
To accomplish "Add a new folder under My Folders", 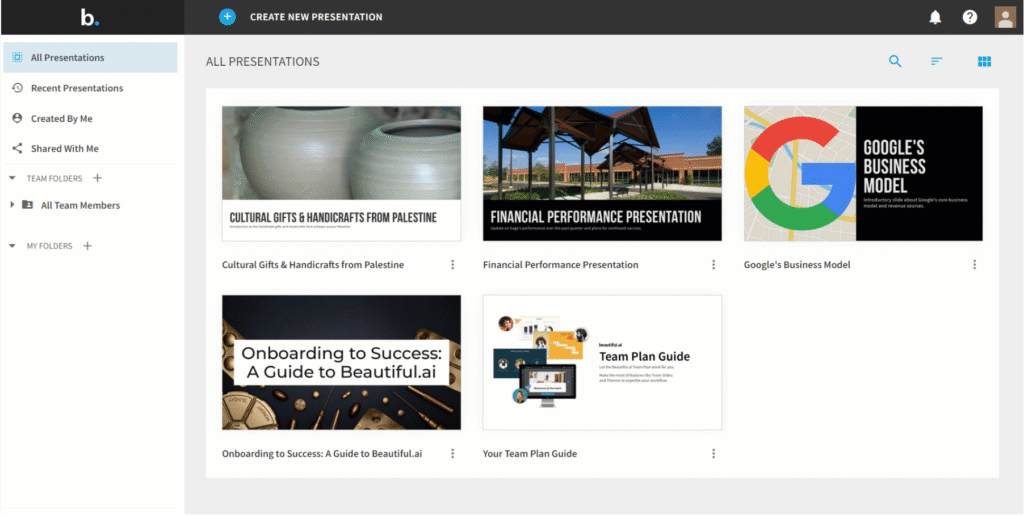I will [x=87, y=246].
